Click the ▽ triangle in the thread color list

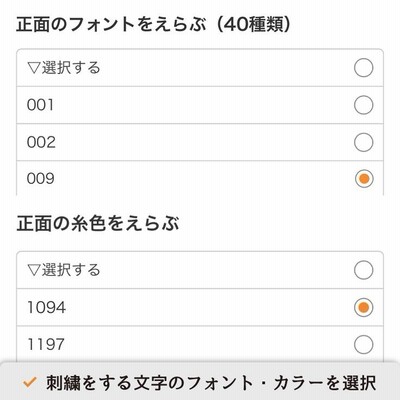pos(34,270)
